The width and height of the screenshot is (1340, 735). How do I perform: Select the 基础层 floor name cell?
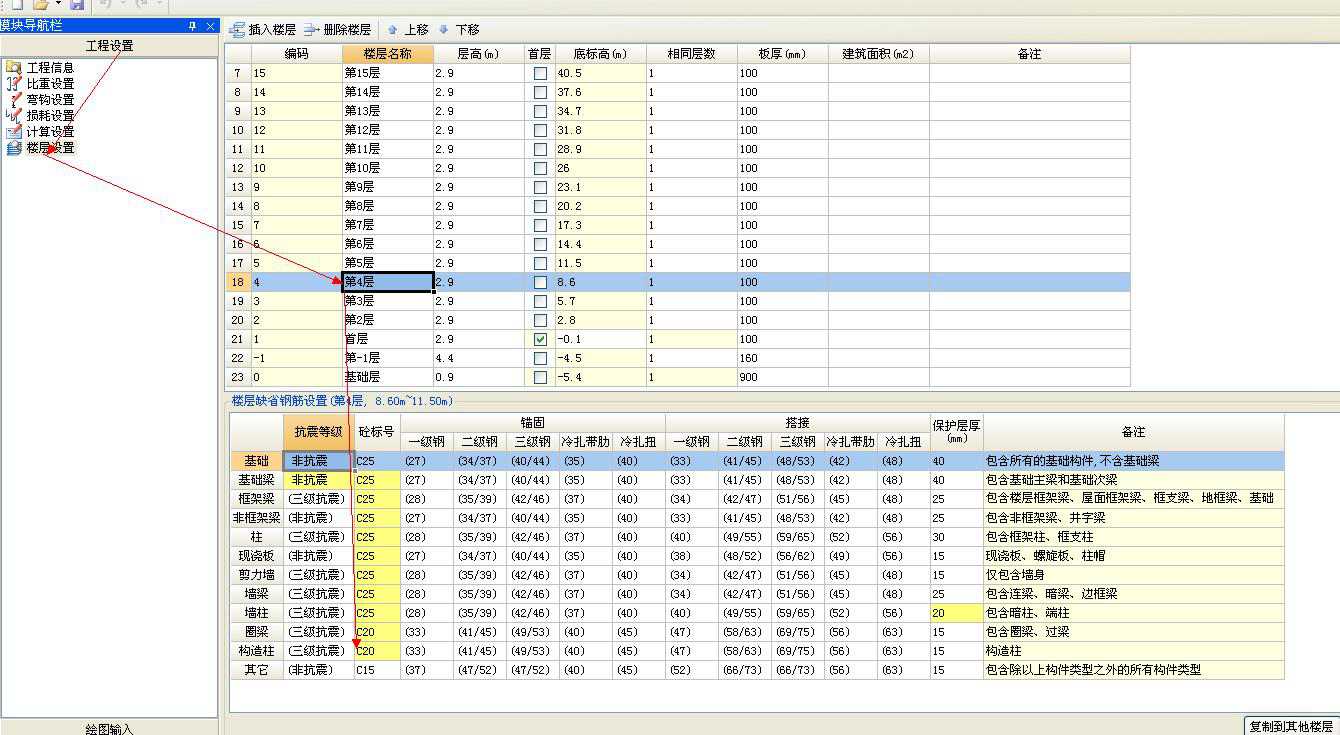388,377
